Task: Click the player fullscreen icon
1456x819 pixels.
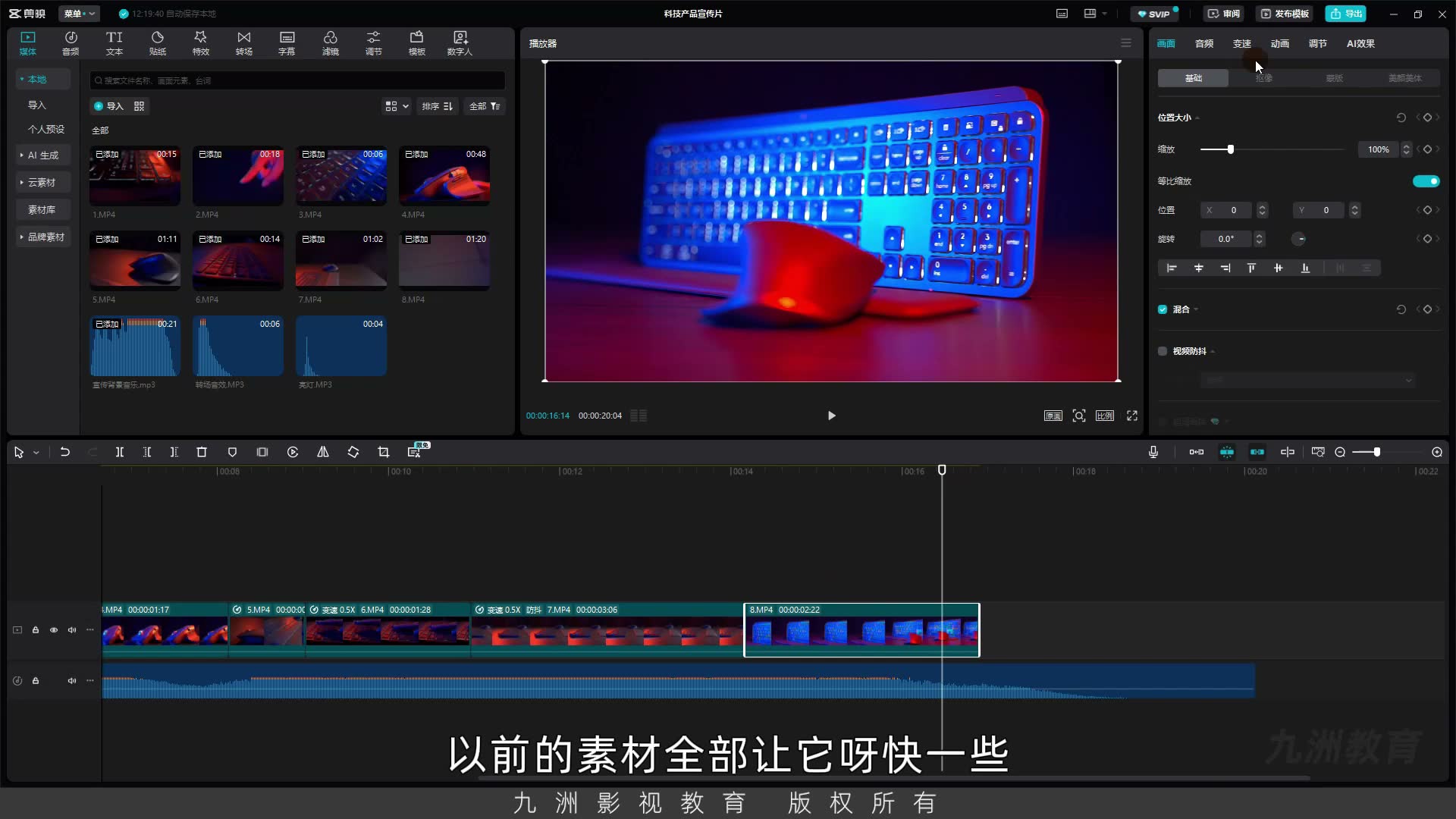Action: (1132, 416)
